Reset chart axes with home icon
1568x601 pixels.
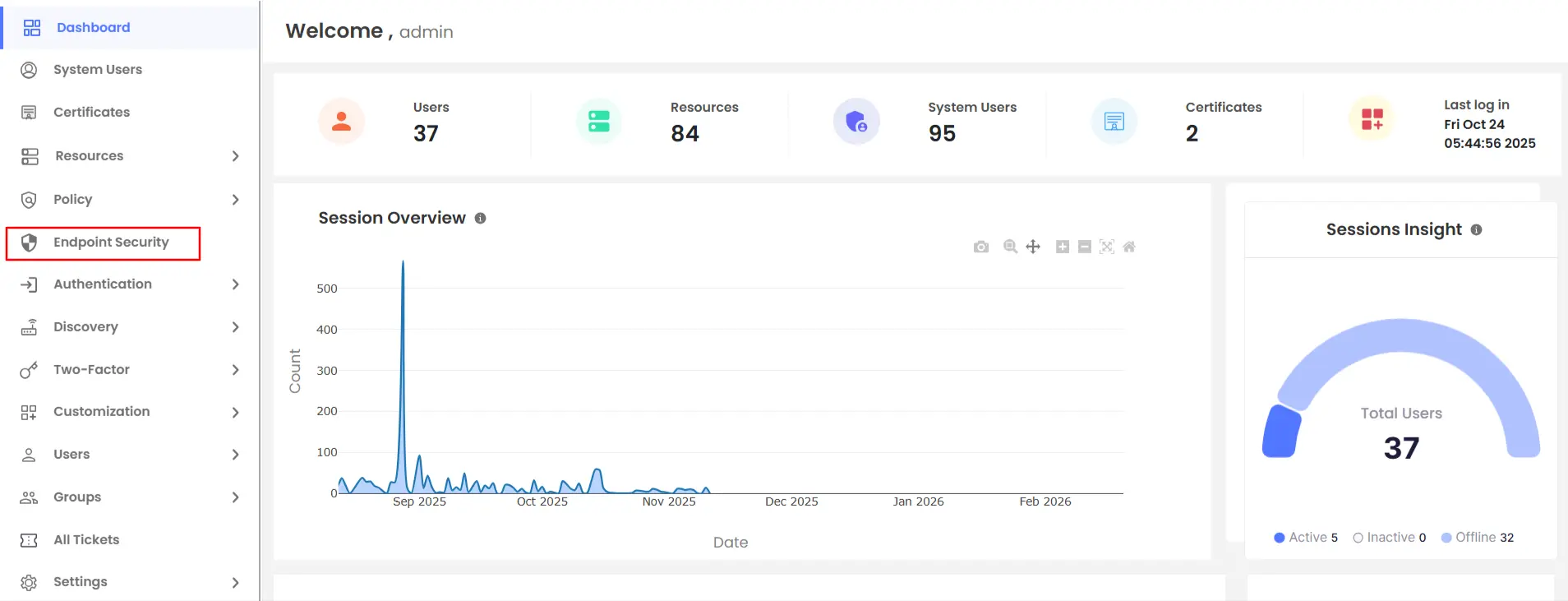click(1129, 247)
